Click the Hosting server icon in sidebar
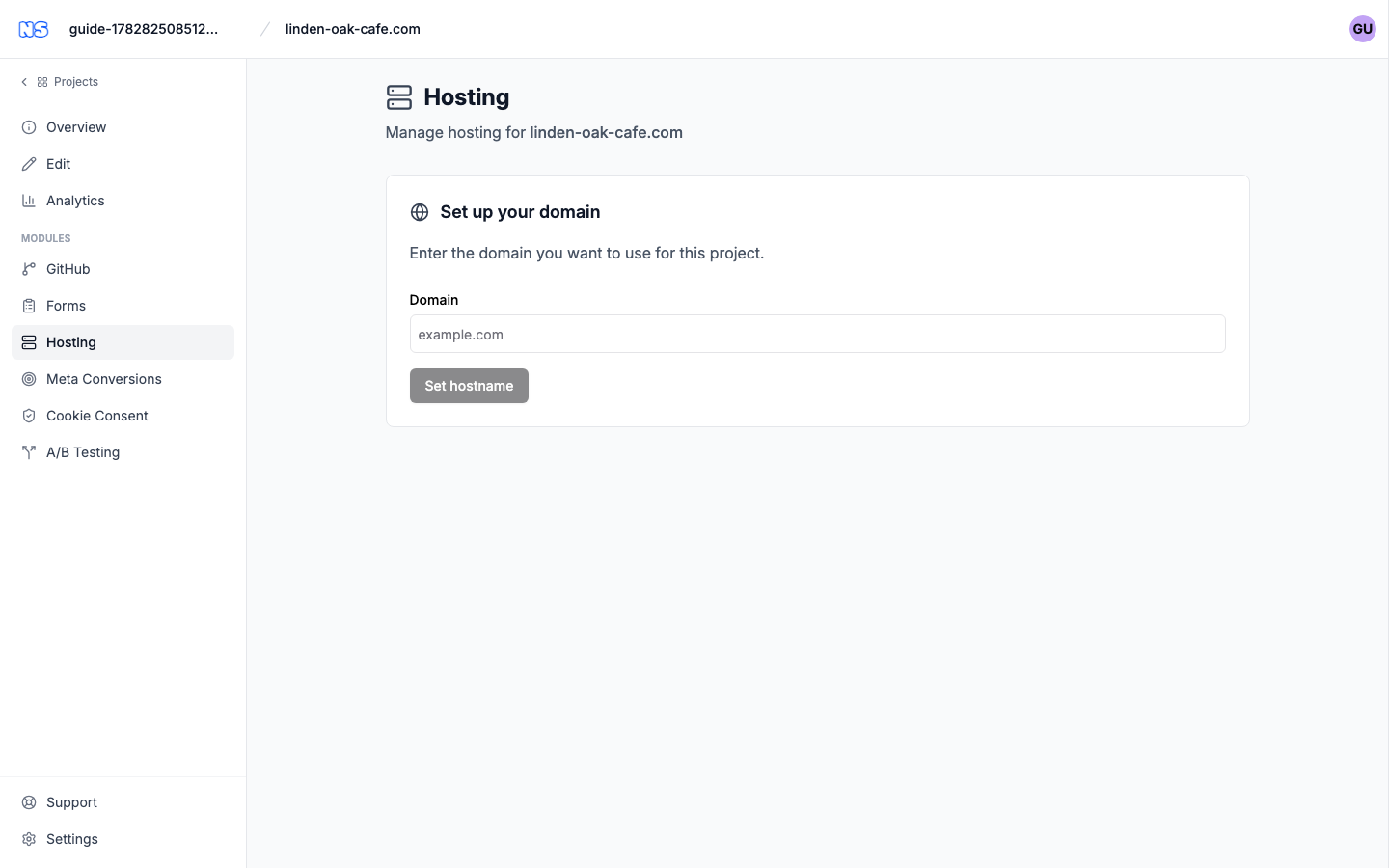Image resolution: width=1389 pixels, height=868 pixels. 29,342
